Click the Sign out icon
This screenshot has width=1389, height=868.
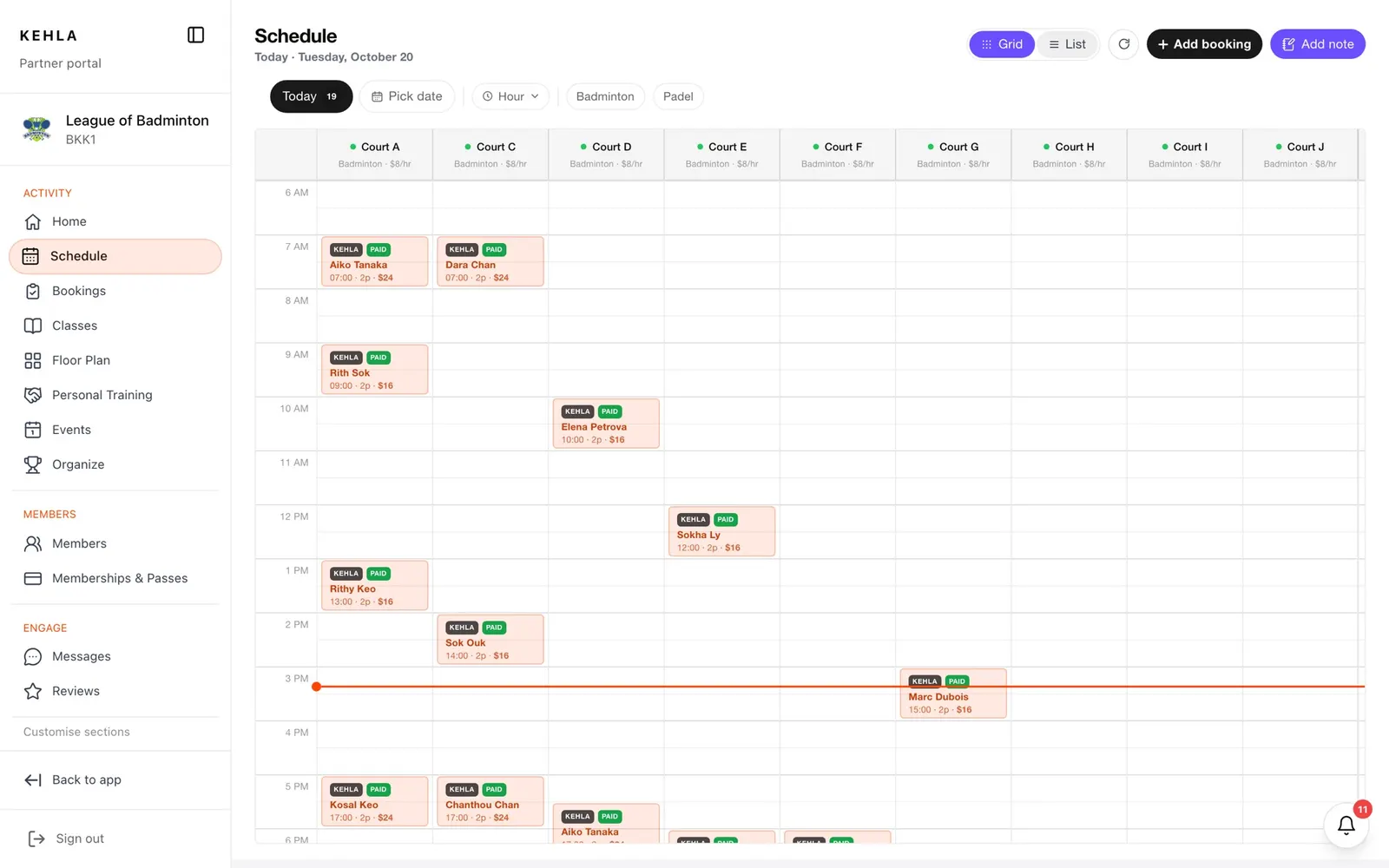pyautogui.click(x=36, y=838)
